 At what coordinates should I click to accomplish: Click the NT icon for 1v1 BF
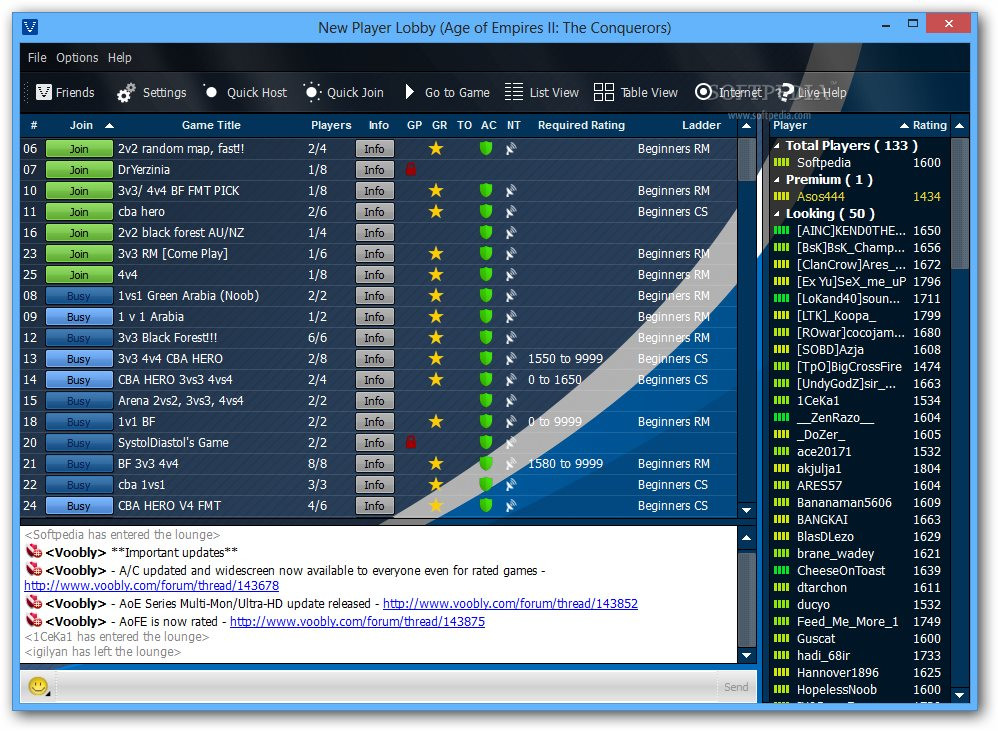coord(510,422)
